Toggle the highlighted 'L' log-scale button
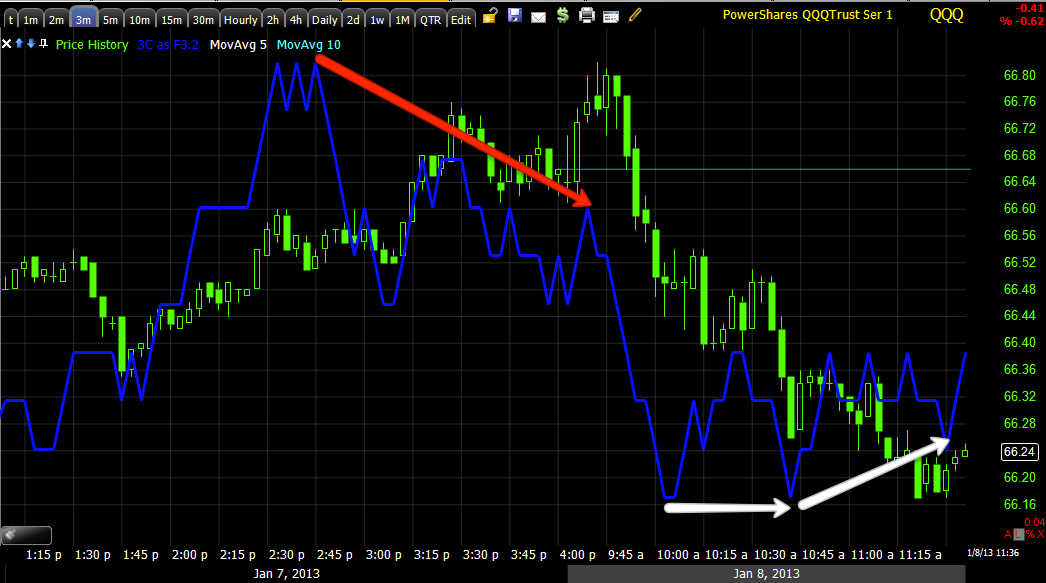 pos(1018,534)
